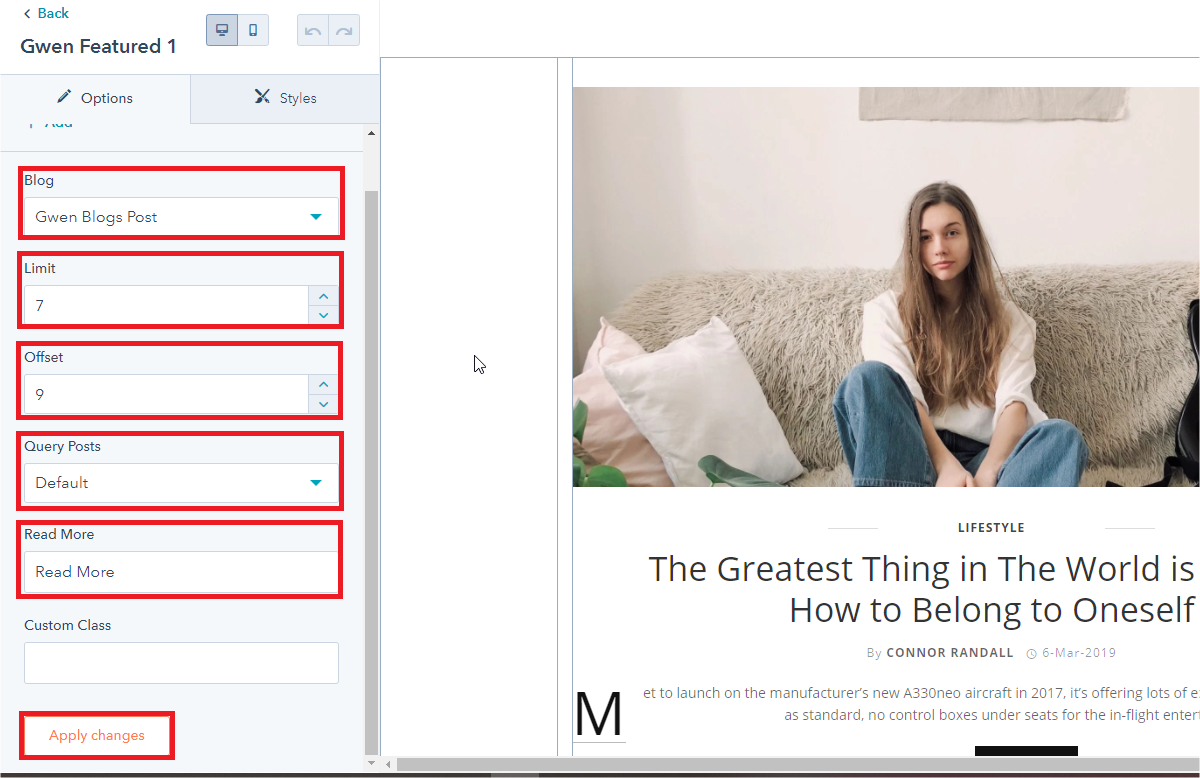Decrease the Limit value with down arrow
The height and width of the screenshot is (778, 1200).
pyautogui.click(x=323, y=315)
